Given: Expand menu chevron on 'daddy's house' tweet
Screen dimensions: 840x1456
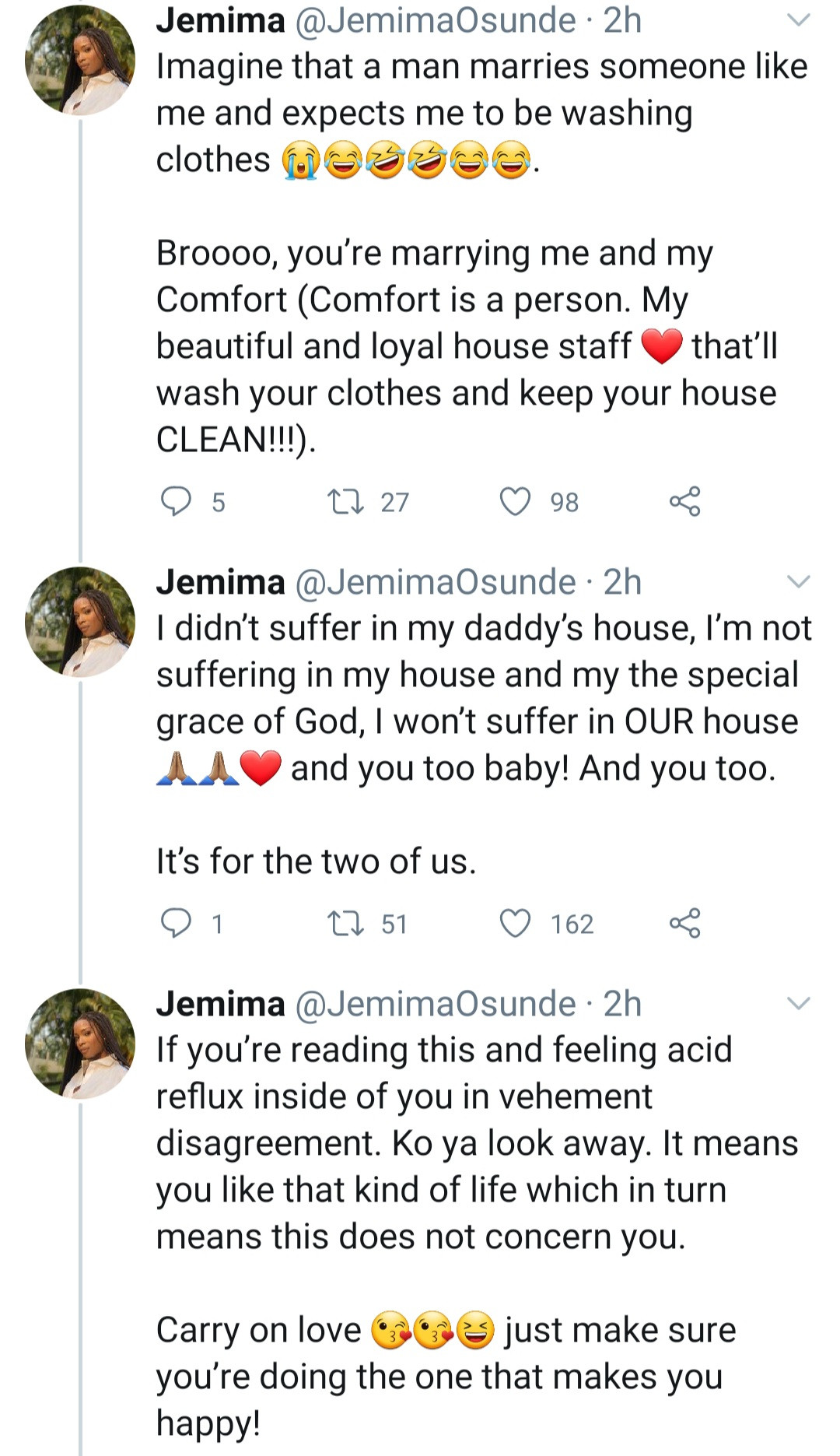Looking at the screenshot, I should pos(799,582).
